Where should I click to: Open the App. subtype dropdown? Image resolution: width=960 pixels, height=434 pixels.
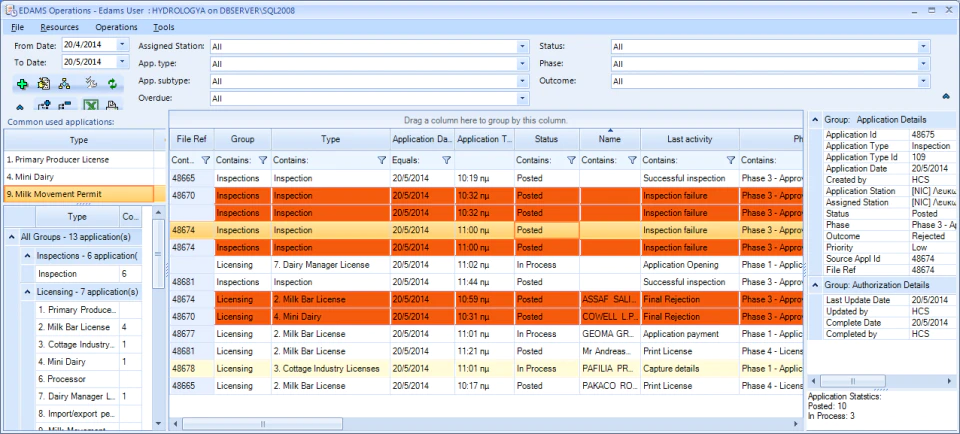pyautogui.click(x=522, y=81)
